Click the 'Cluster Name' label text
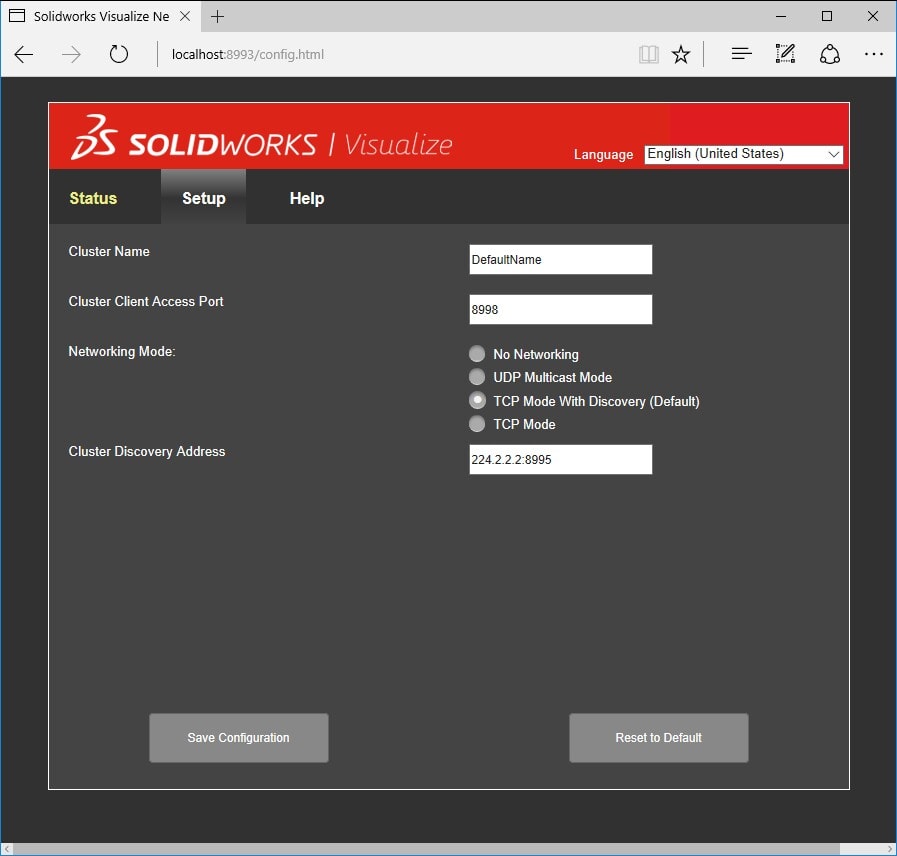This screenshot has height=856, width=897. (x=109, y=251)
